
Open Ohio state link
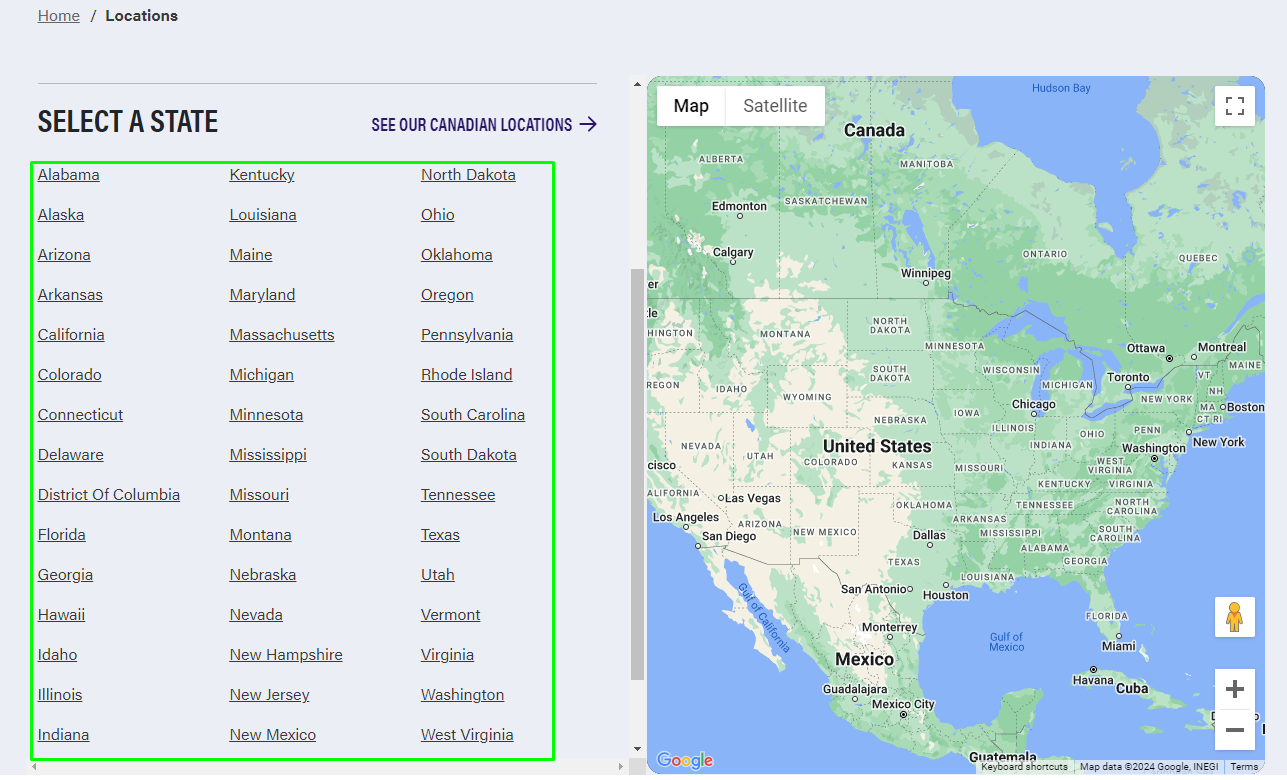[x=438, y=215]
